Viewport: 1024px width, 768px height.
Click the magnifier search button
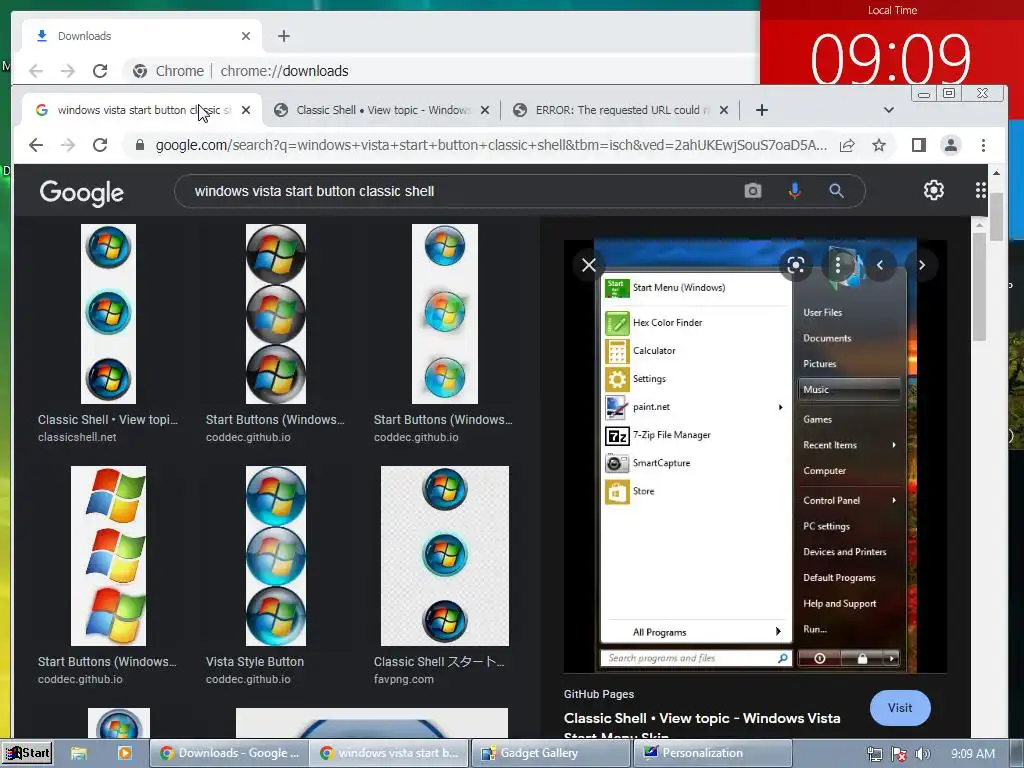(x=837, y=191)
